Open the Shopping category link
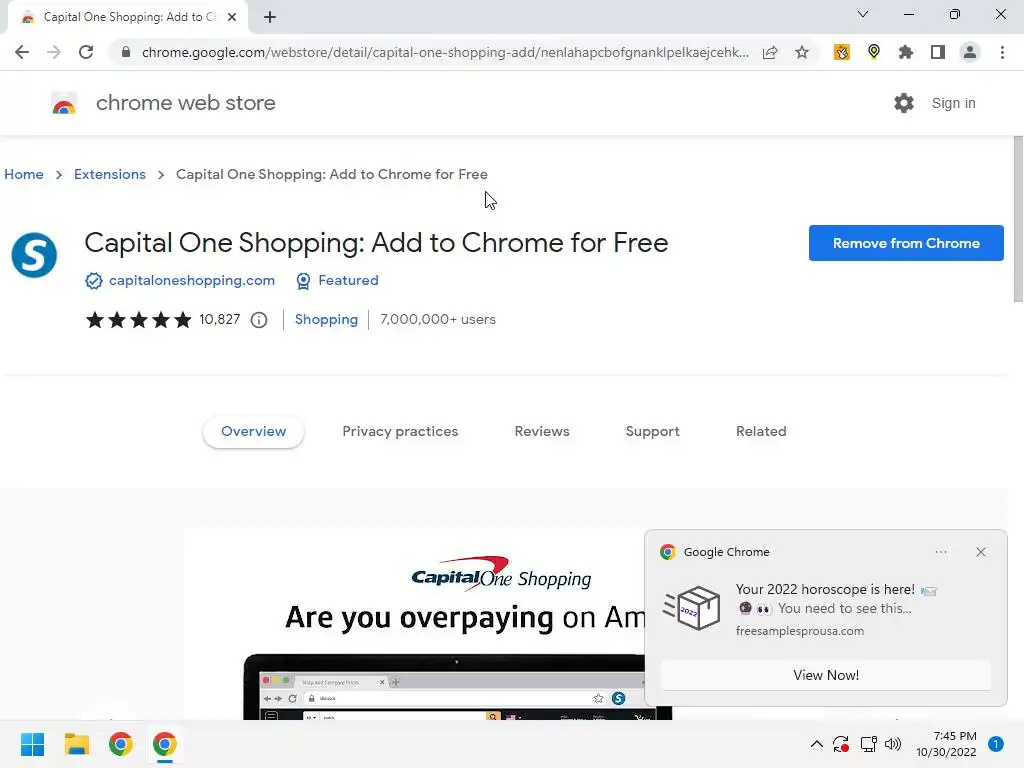Image resolution: width=1024 pixels, height=768 pixels. tap(326, 319)
